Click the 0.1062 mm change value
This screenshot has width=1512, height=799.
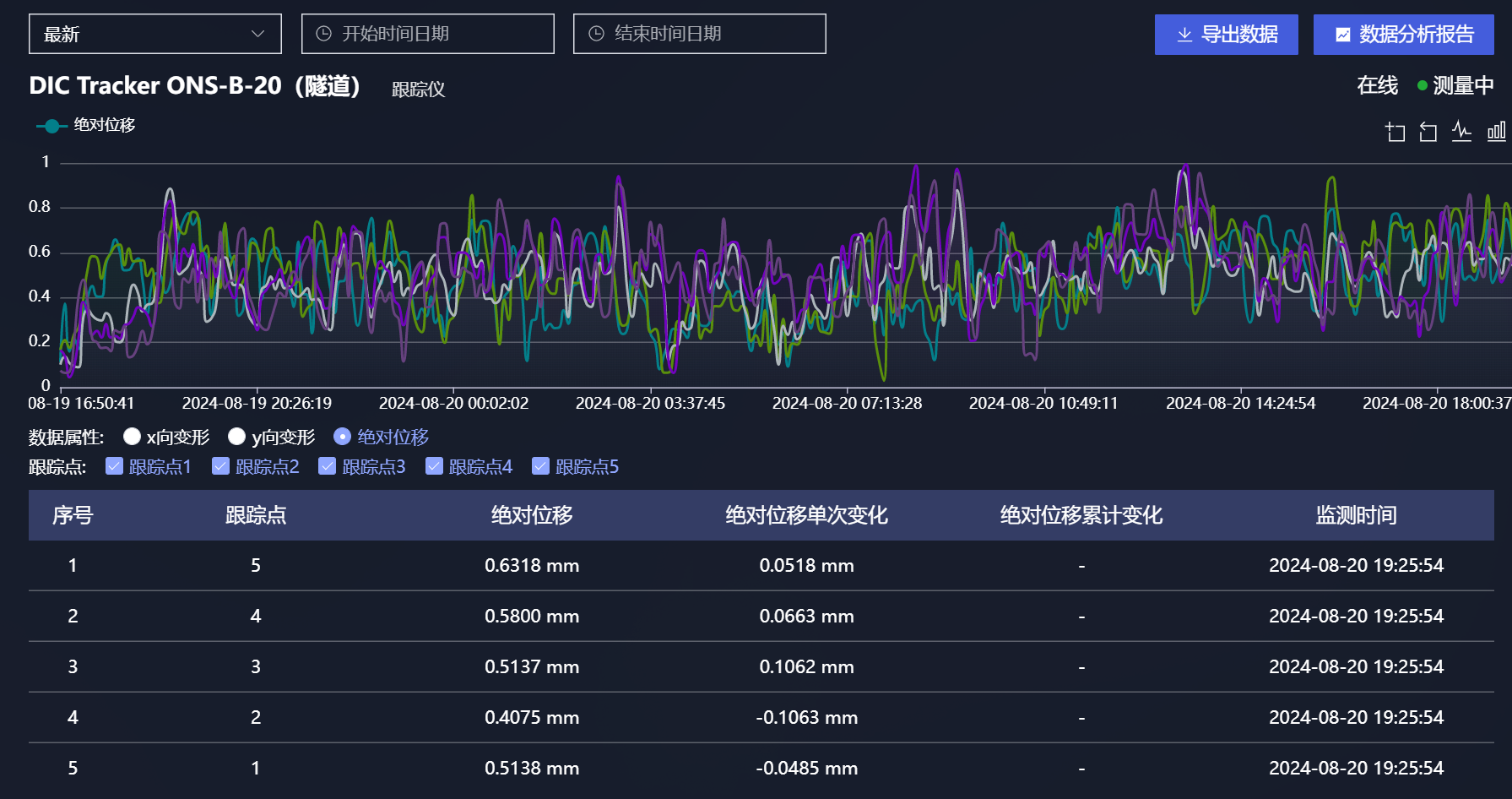click(806, 666)
